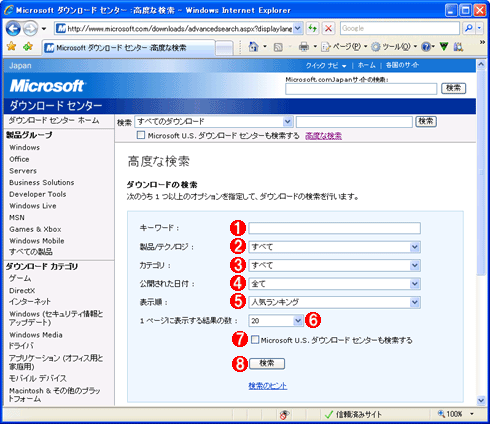This screenshot has height=424, width=490.
Task: Select the Microsoft ダウンロード センター browser tab
Action: [128, 48]
